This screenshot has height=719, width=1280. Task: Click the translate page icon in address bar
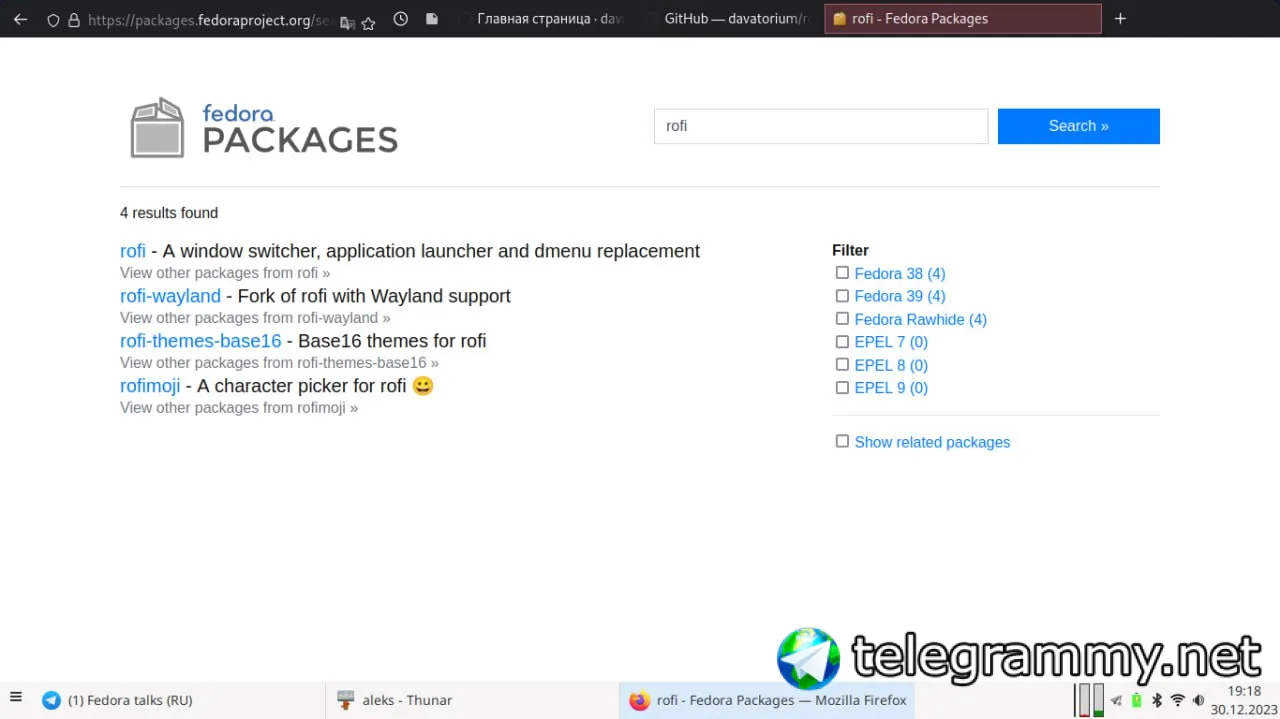(347, 21)
